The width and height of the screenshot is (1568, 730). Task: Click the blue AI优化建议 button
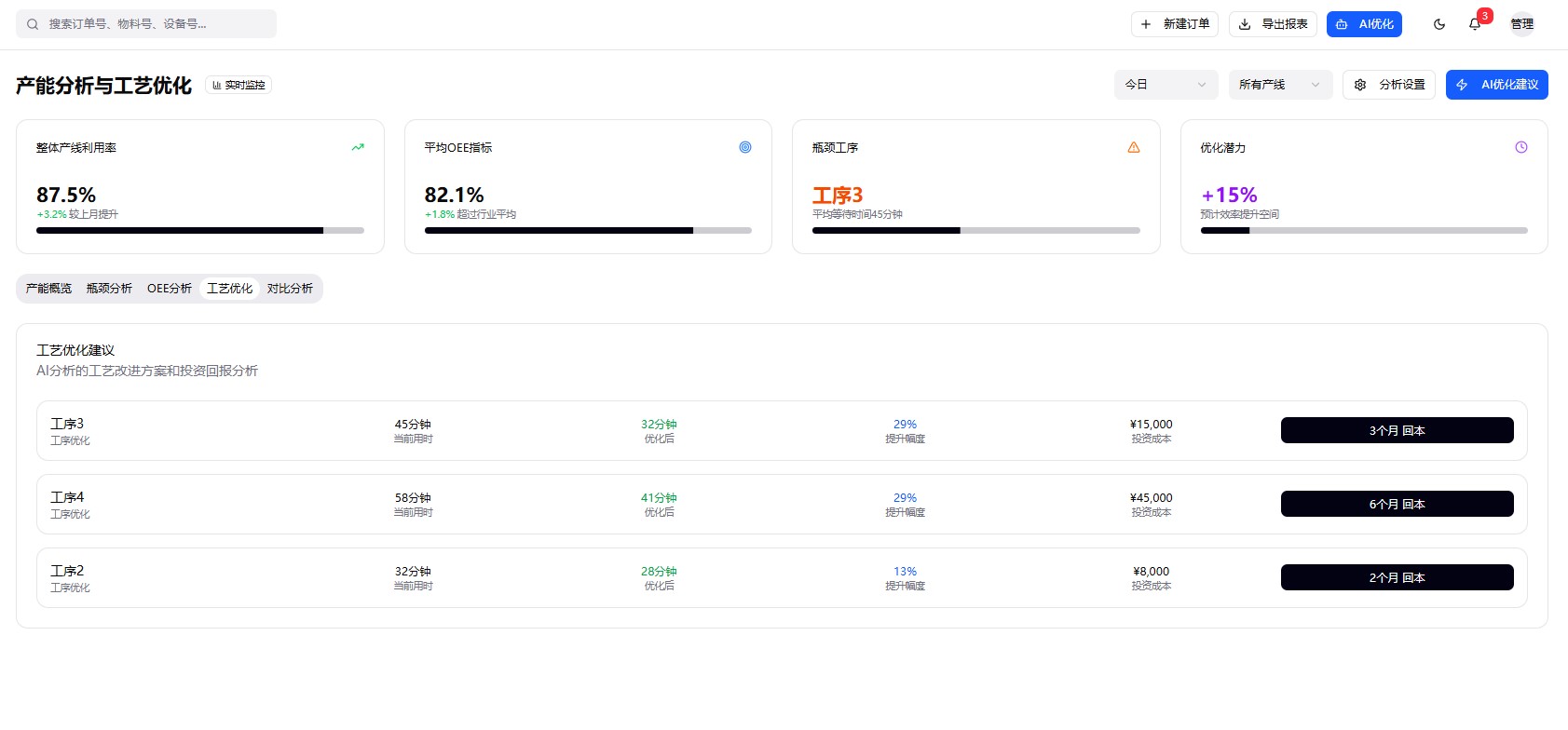1497,85
